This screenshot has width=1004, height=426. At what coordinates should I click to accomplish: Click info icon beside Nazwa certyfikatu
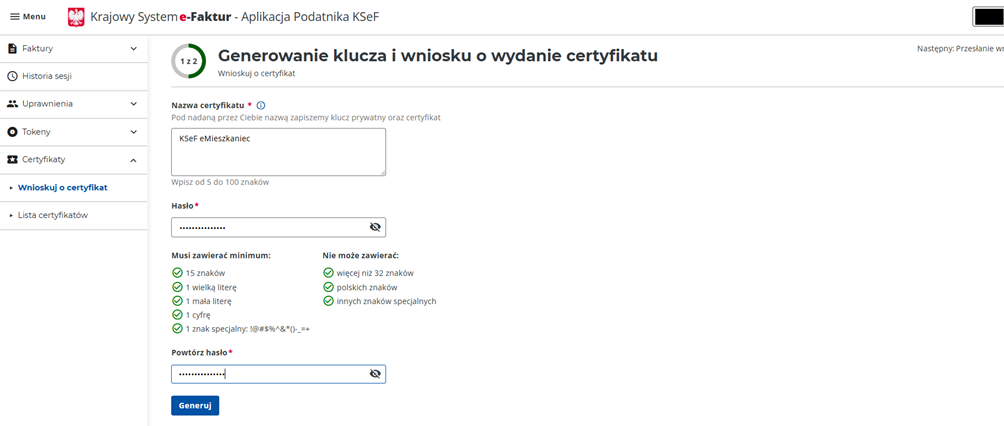261,105
